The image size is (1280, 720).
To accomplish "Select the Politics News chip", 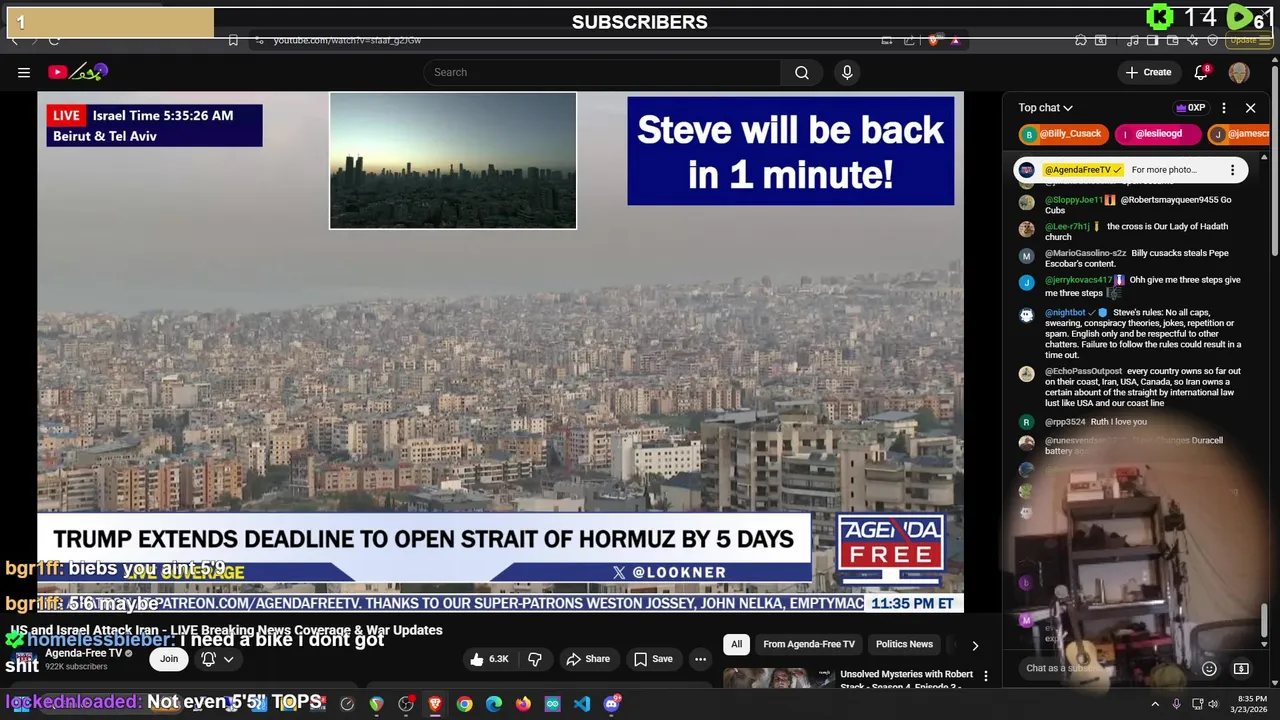I will [x=904, y=645].
